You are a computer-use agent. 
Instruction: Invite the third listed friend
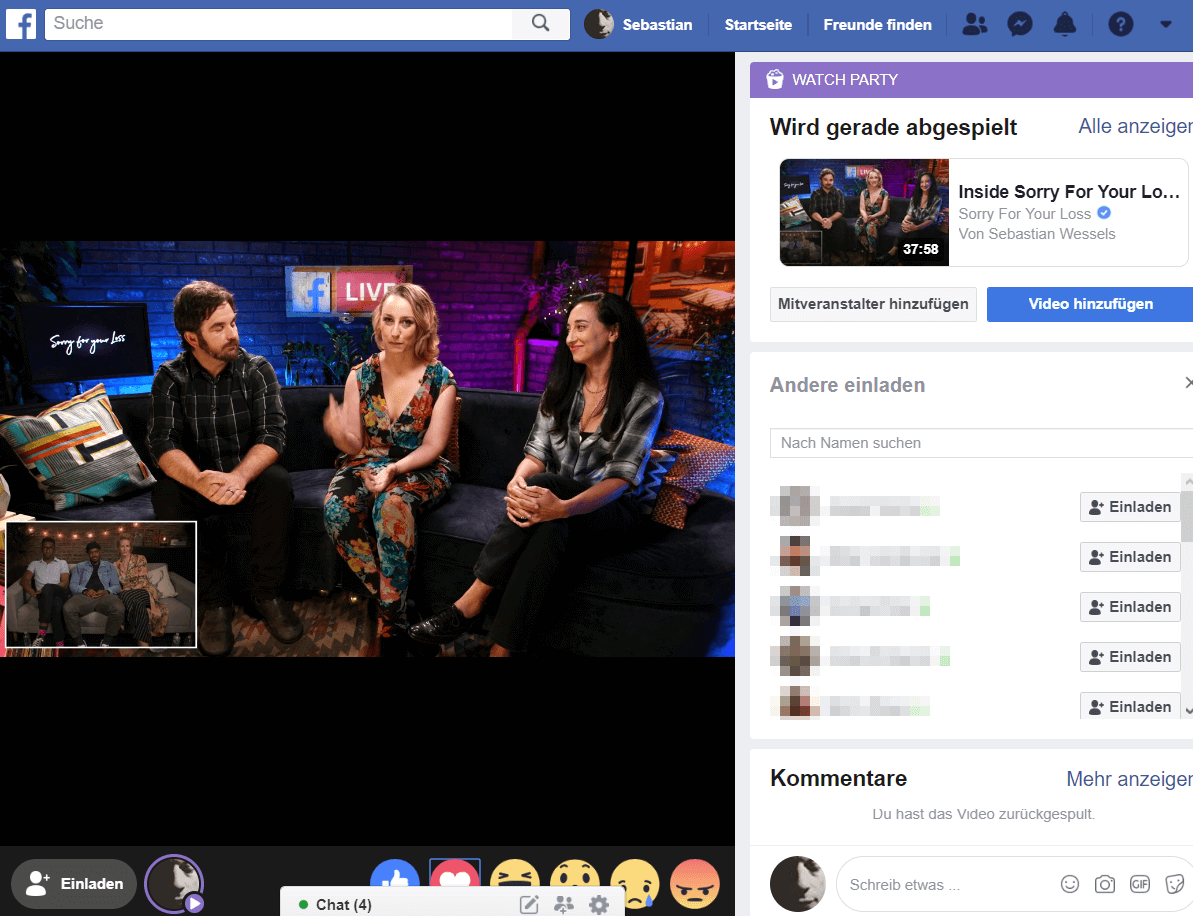click(1130, 607)
